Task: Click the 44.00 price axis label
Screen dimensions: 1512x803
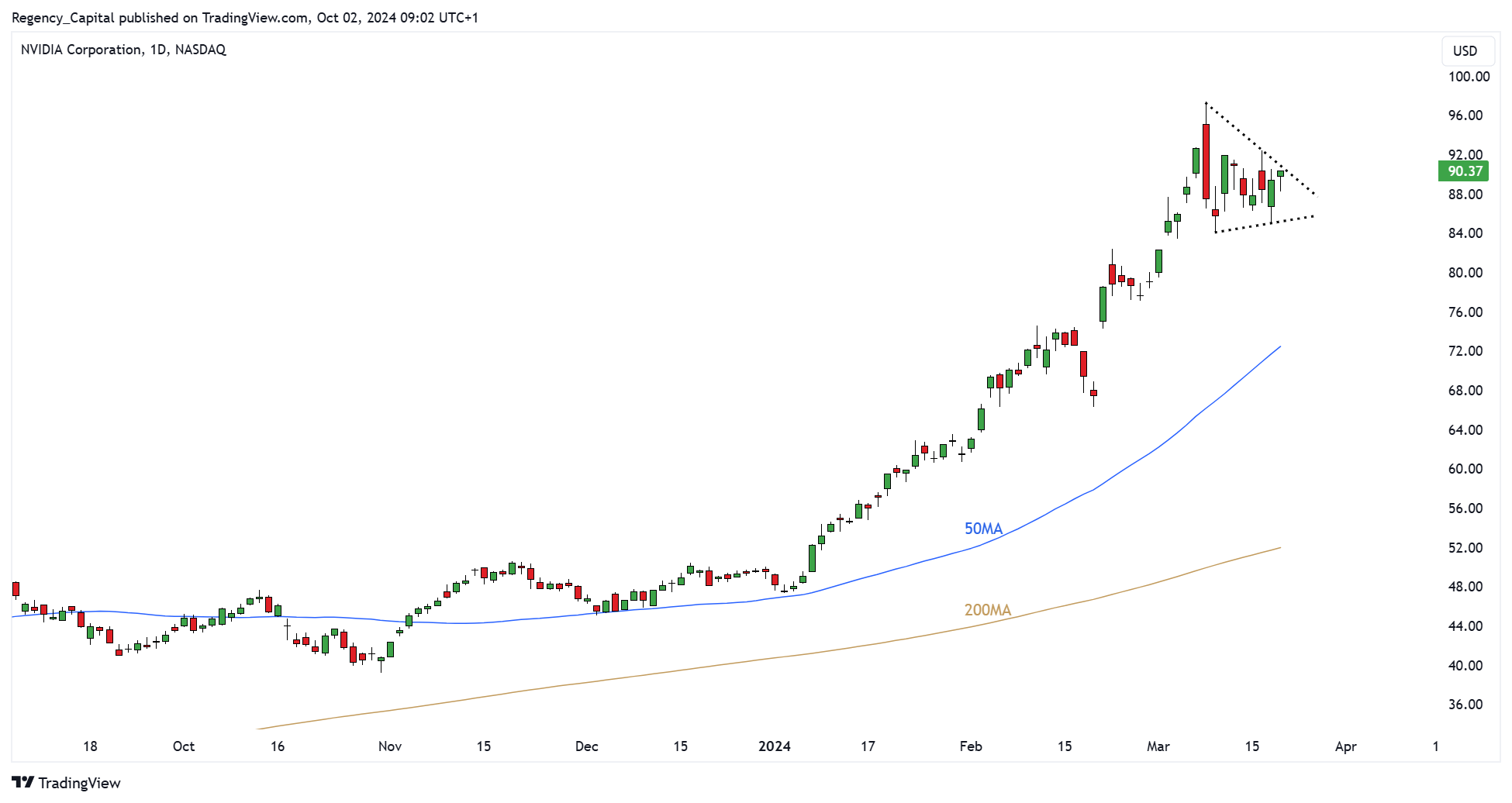Action: [x=1465, y=626]
